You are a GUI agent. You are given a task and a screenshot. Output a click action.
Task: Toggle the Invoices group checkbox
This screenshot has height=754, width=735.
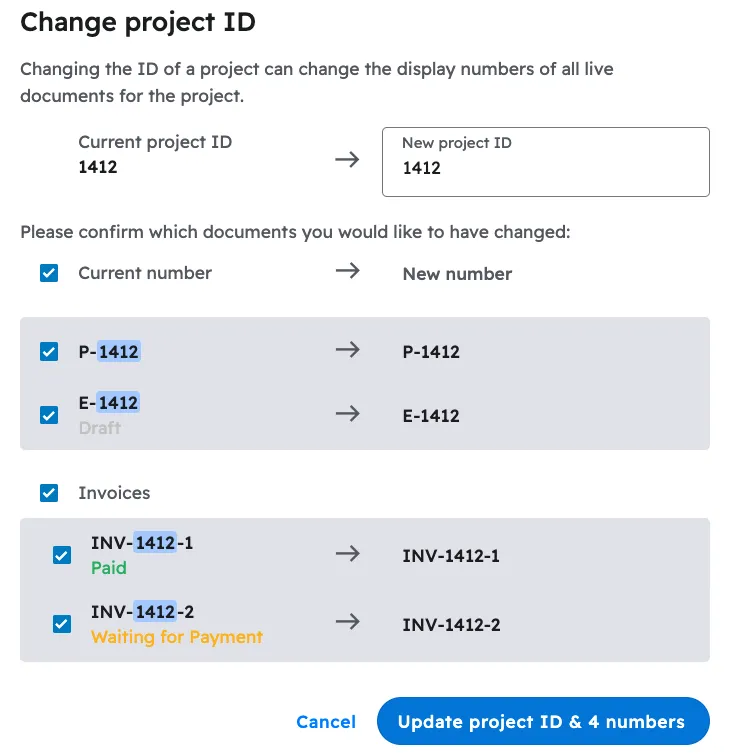pyautogui.click(x=49, y=493)
